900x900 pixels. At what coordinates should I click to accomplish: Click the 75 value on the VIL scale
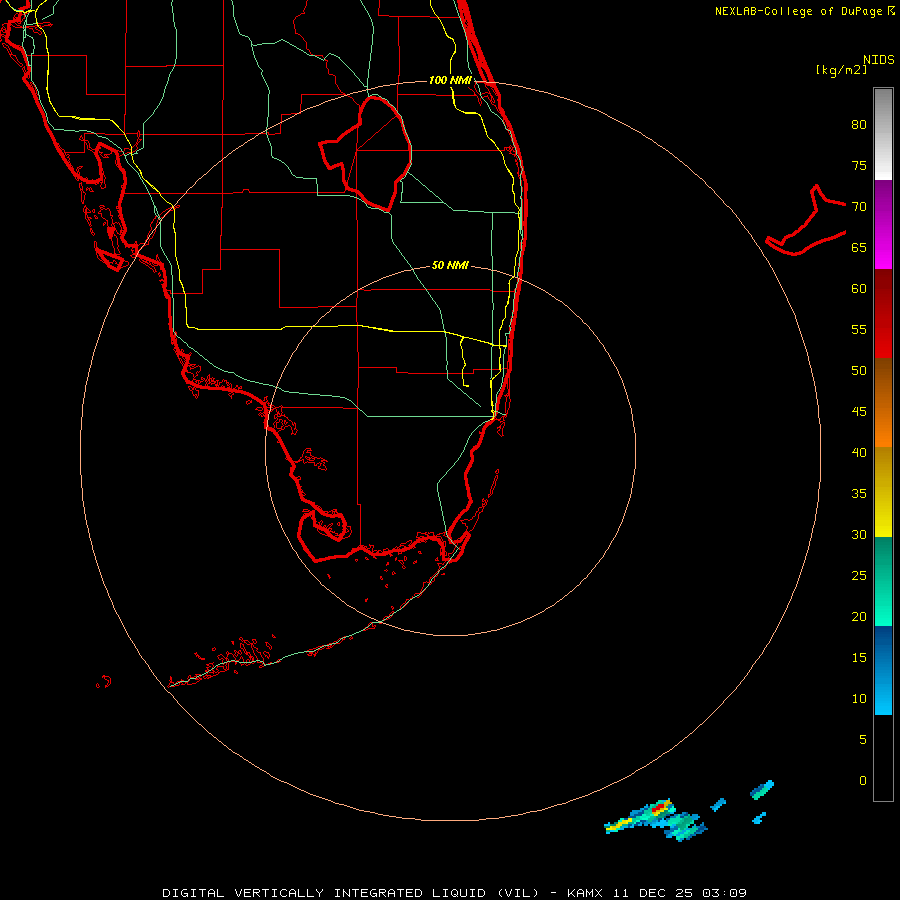[x=859, y=166]
